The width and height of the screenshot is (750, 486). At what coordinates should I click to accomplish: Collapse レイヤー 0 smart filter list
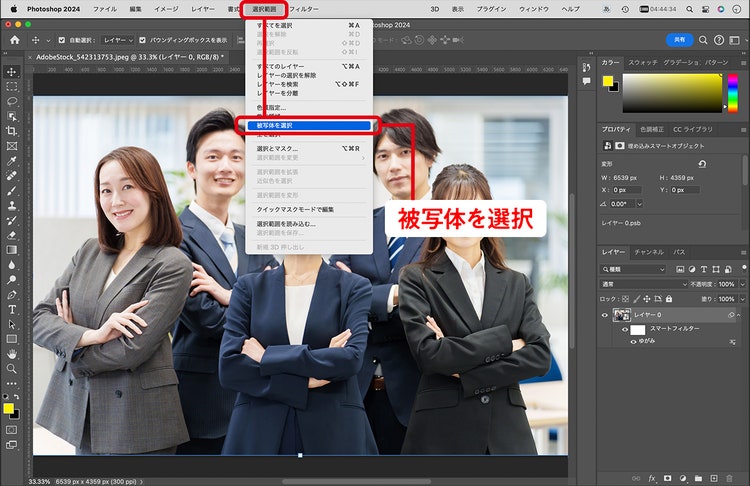click(x=739, y=315)
